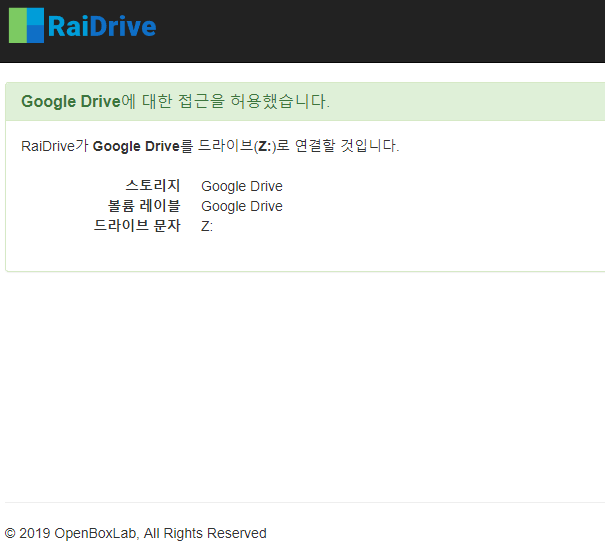Image resolution: width=605 pixels, height=557 pixels.
Task: Click the 'Z:' drive letter value
Action: tap(207, 226)
